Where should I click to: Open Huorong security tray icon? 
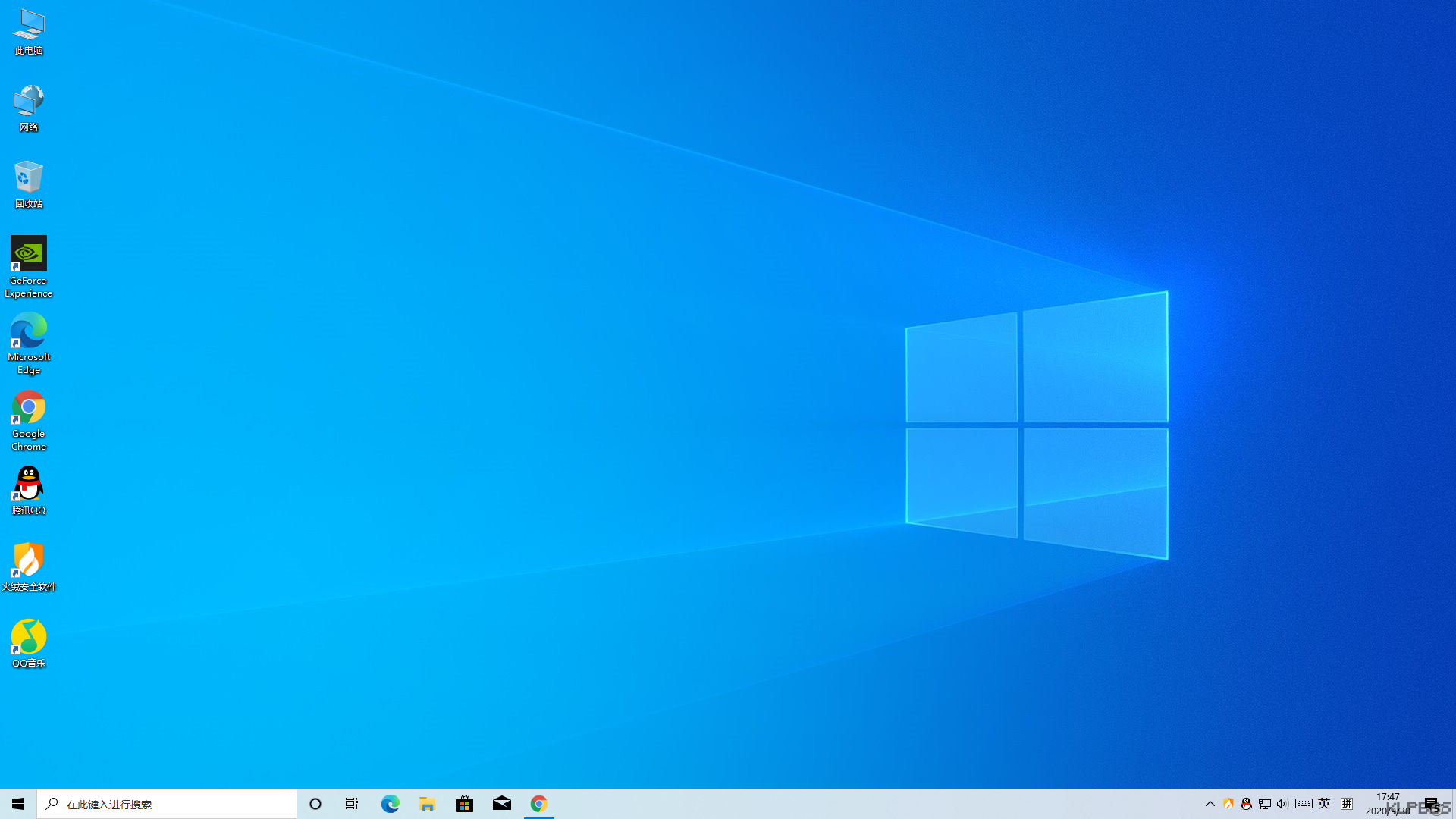[1228, 804]
